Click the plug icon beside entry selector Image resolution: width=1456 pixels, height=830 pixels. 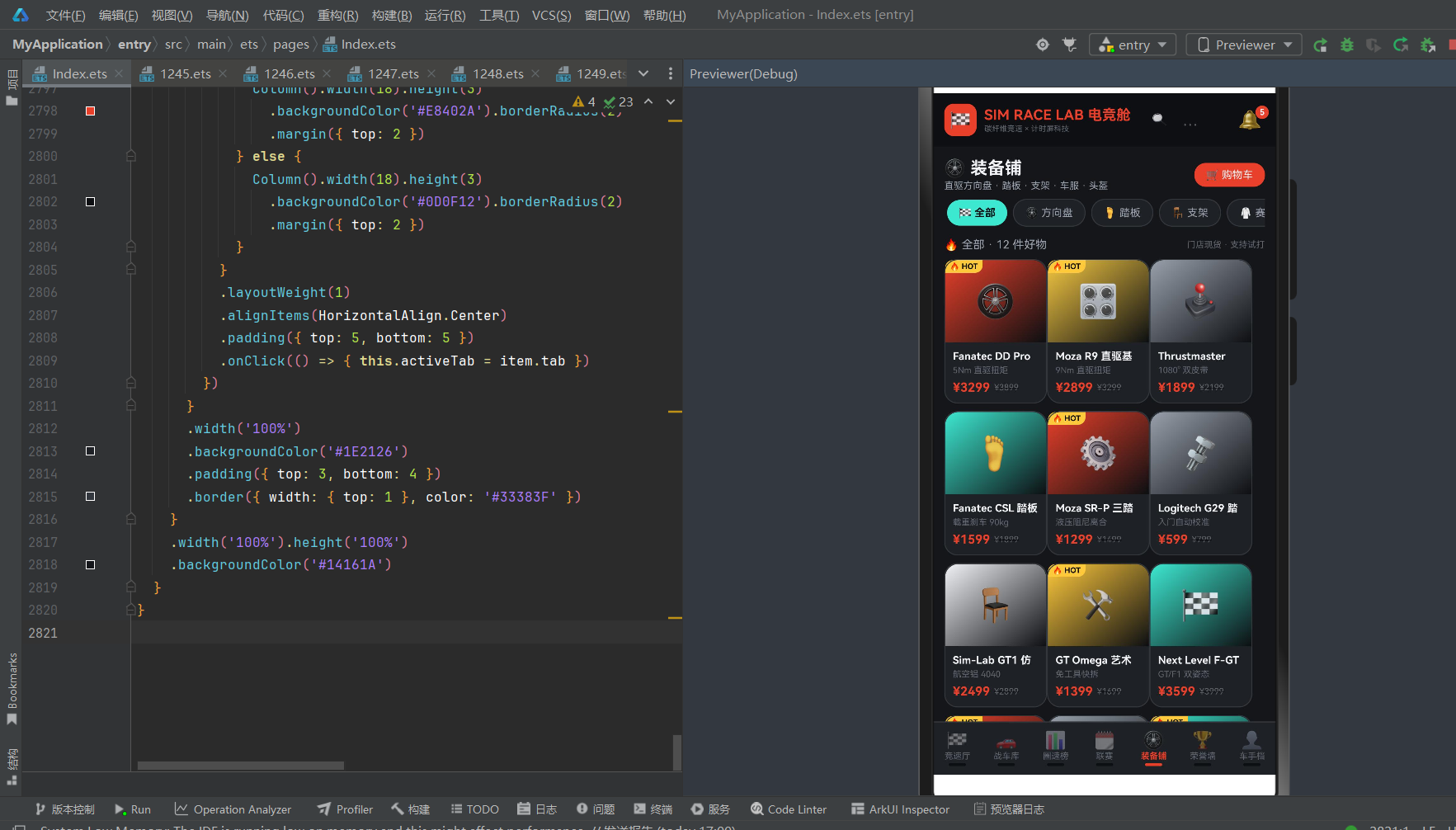[x=1070, y=45]
